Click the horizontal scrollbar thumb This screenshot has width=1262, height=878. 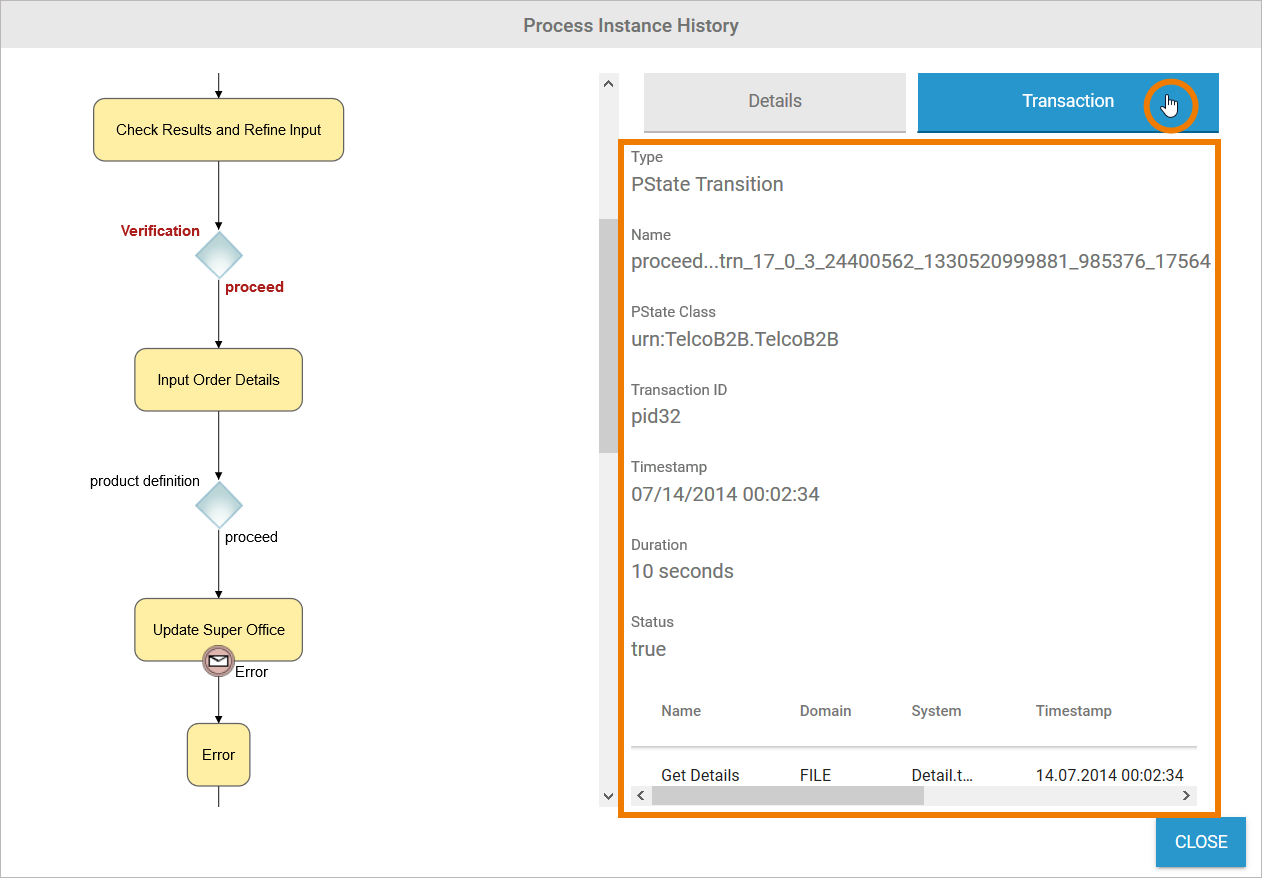[788, 796]
